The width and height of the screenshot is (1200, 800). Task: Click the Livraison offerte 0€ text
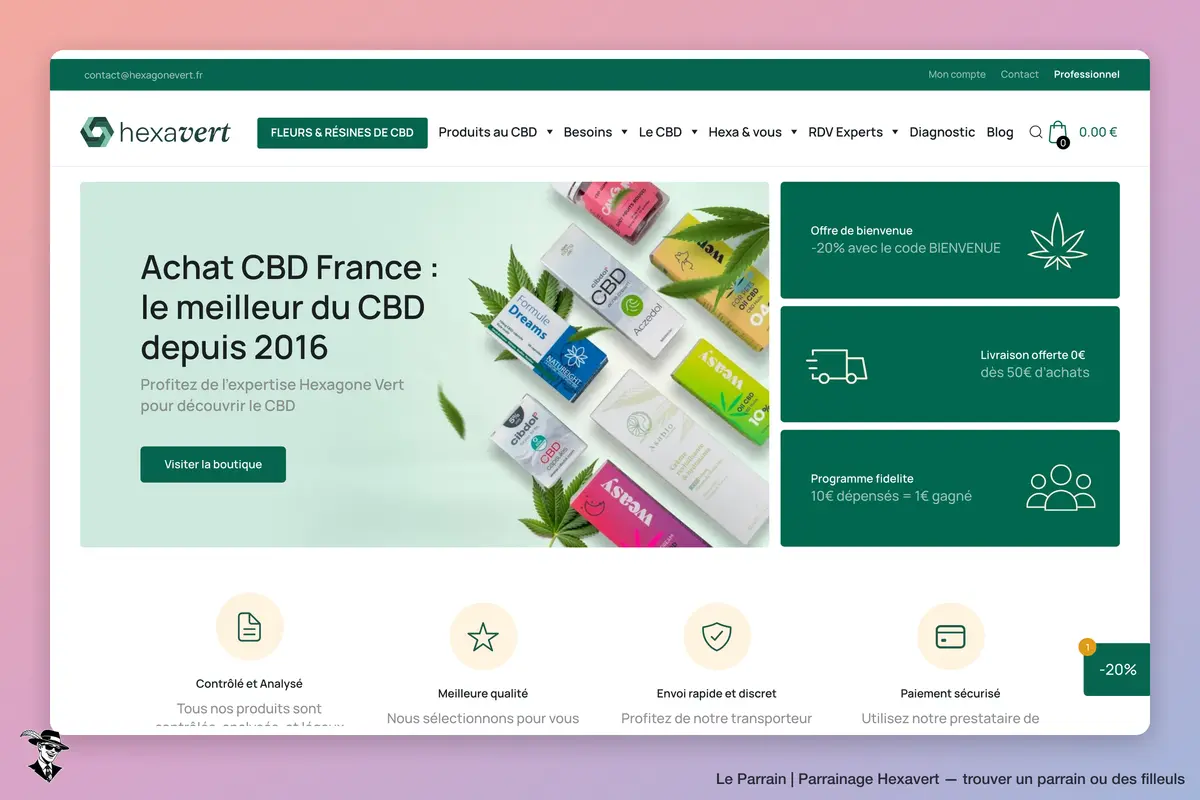pos(1033,355)
